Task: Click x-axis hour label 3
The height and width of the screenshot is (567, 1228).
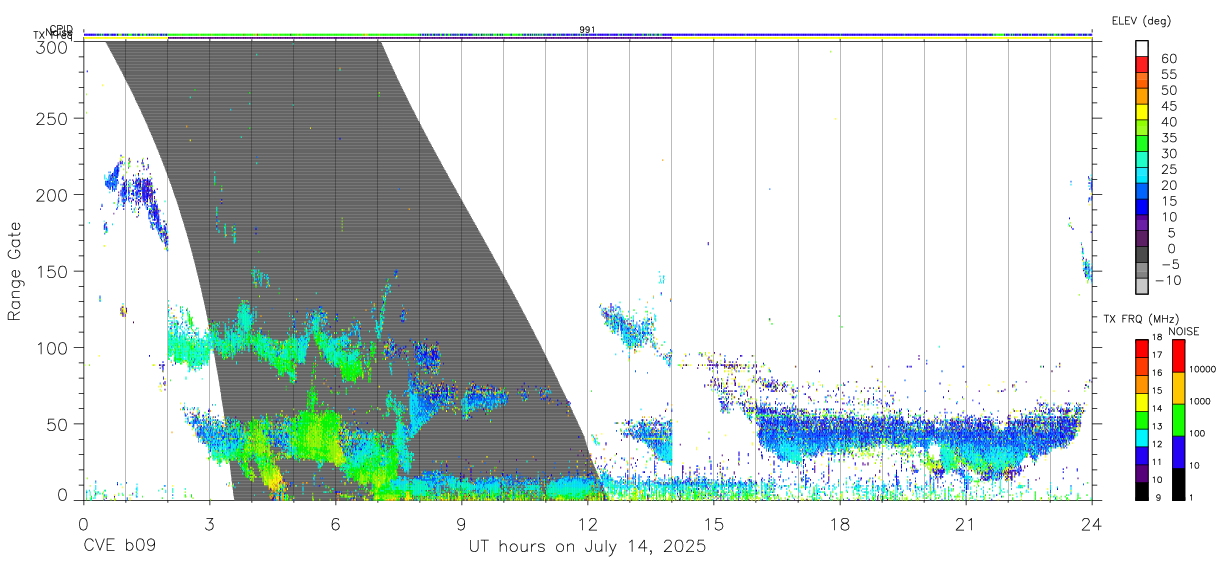Action: click(x=209, y=524)
